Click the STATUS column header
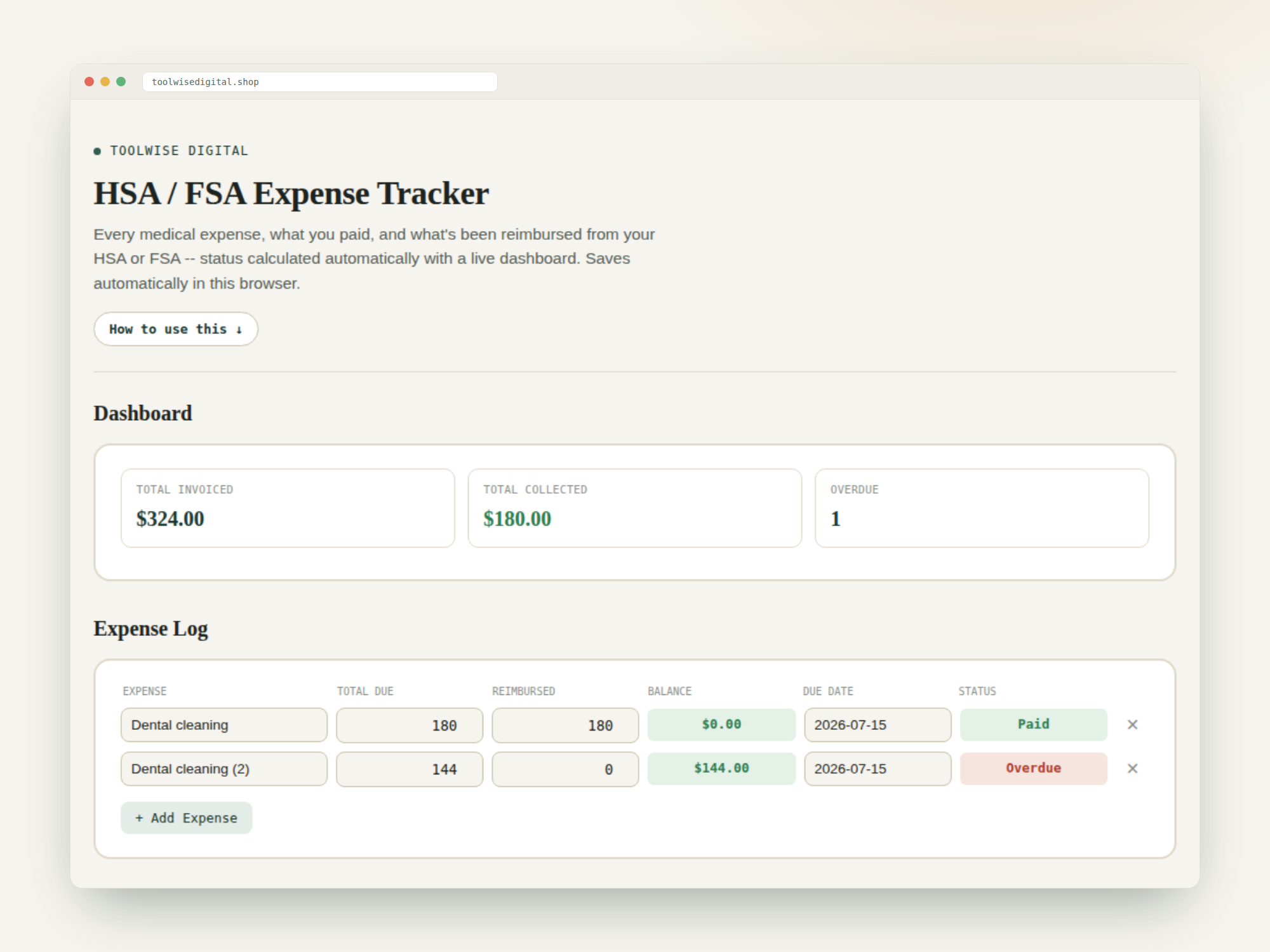The height and width of the screenshot is (952, 1270). point(977,691)
